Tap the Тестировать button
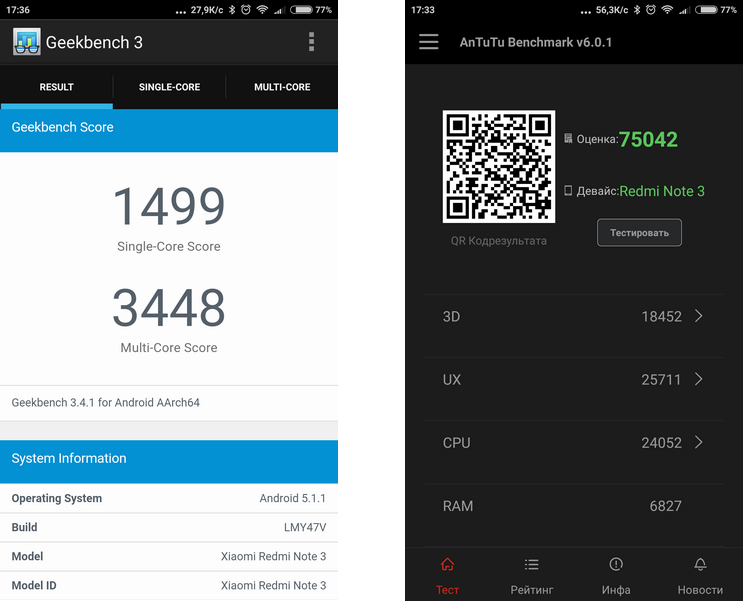Viewport: 744px width, 601px height. coord(639,232)
